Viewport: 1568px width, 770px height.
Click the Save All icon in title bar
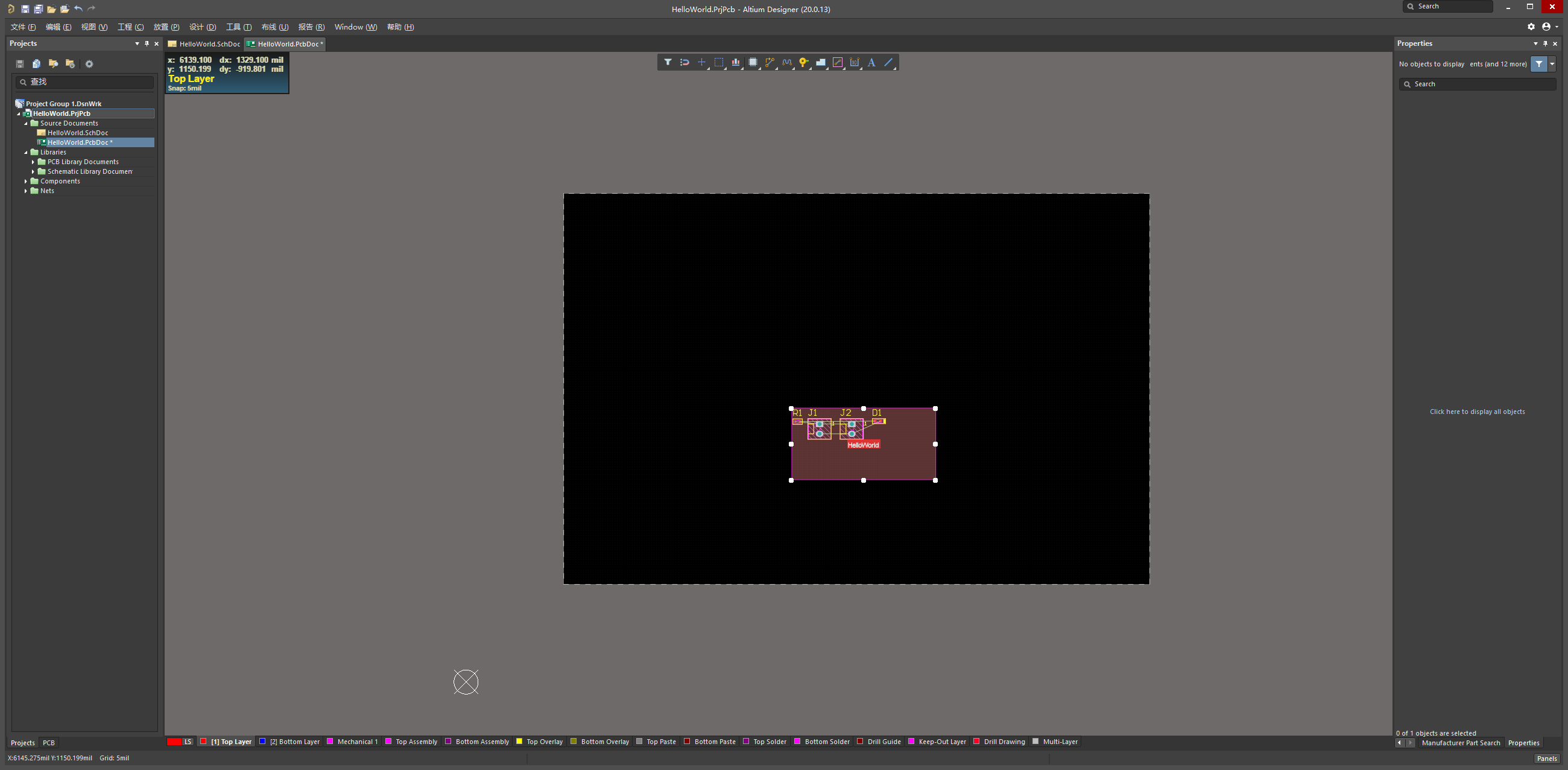pyautogui.click(x=39, y=8)
